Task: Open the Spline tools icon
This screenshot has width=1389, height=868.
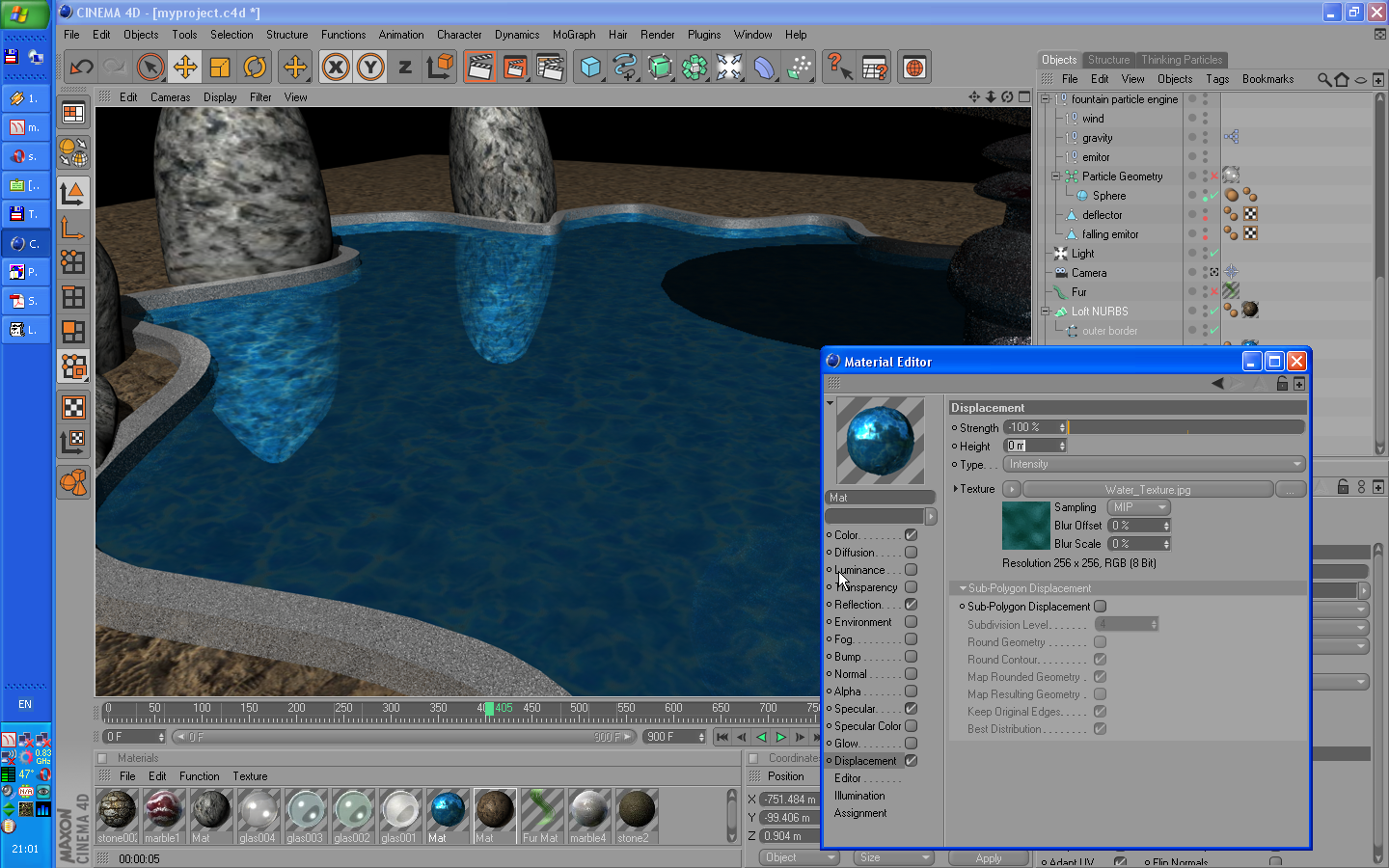Action: pyautogui.click(x=625, y=67)
